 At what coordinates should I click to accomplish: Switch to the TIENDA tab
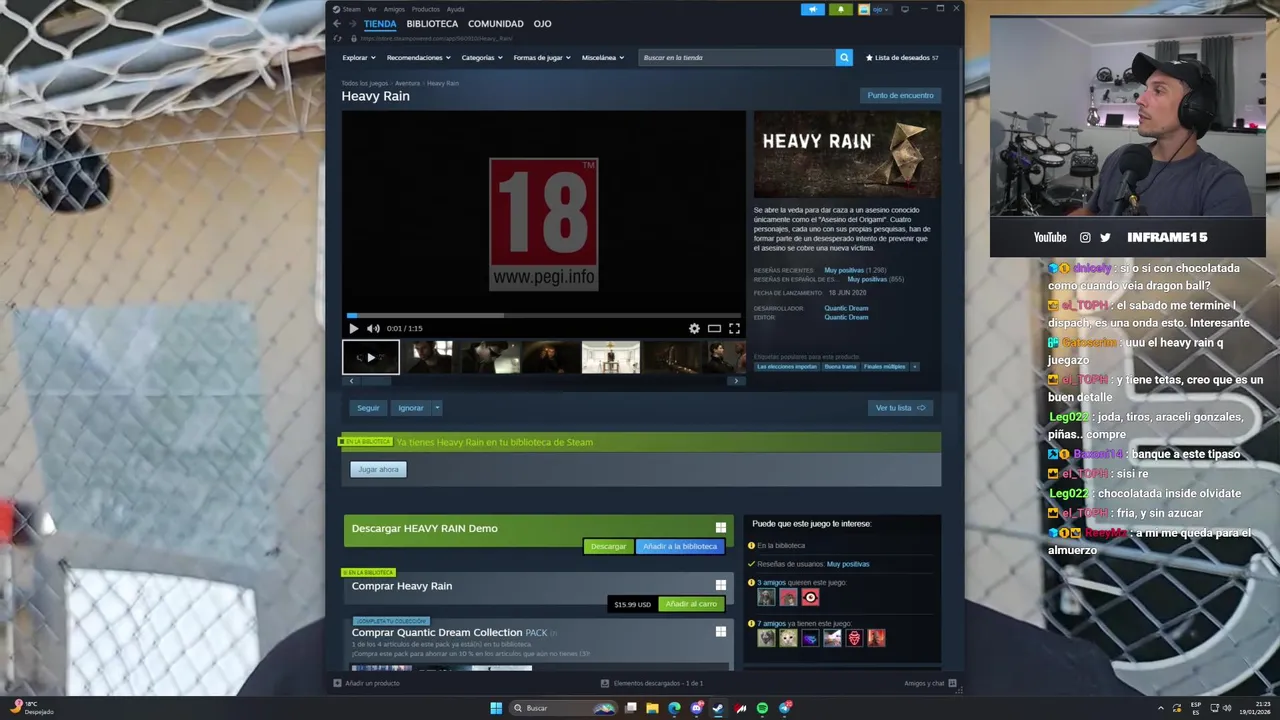[380, 23]
